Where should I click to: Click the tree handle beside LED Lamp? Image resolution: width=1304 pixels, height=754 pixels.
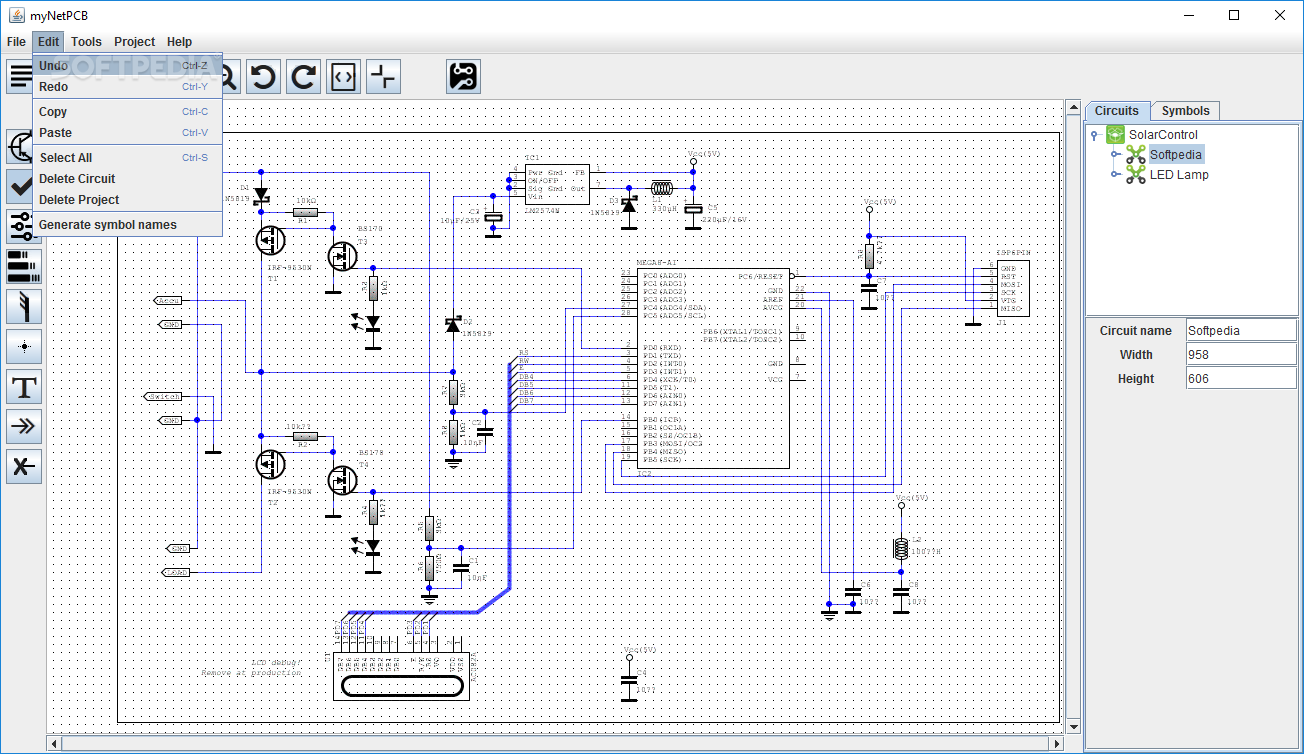(1115, 175)
